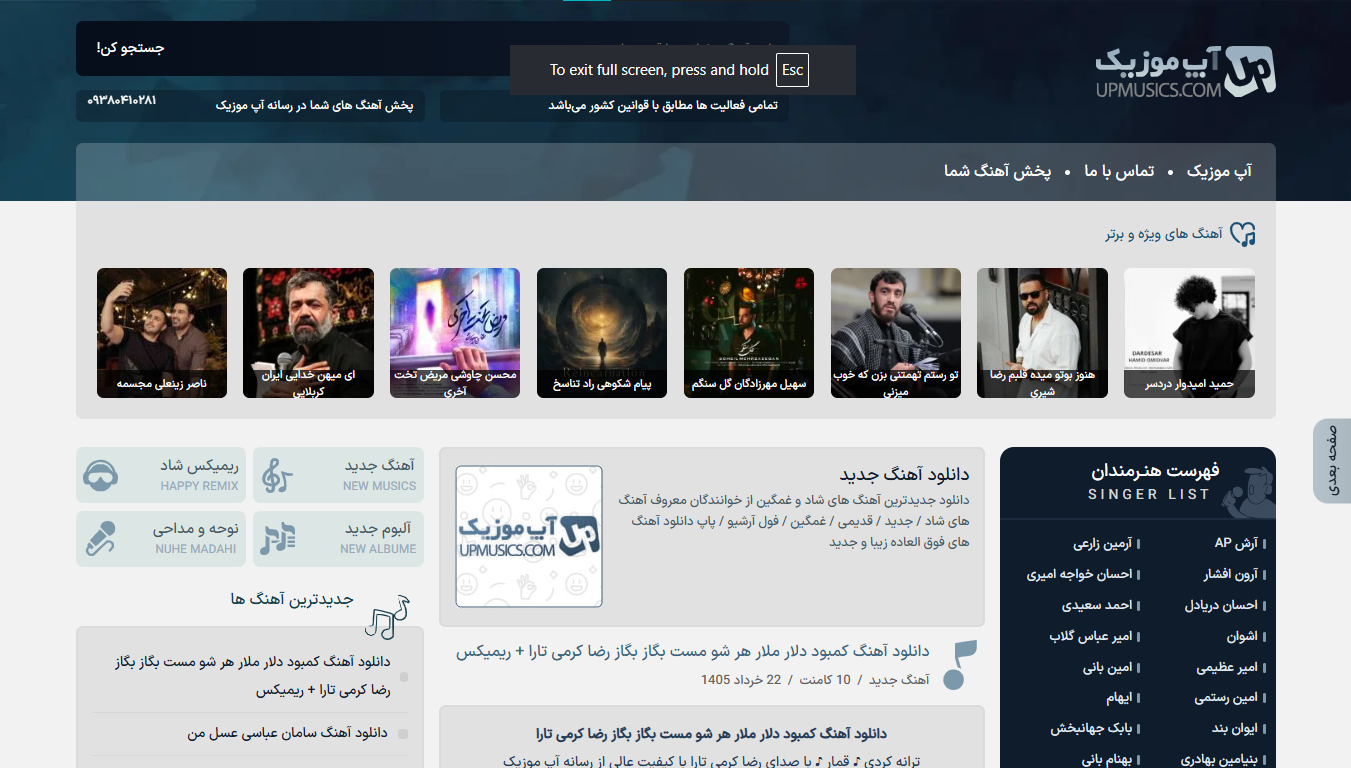Click the microphone «نوحه و مداحی» NUHE MADAHI icon
Image resolution: width=1351 pixels, height=768 pixels.
pyautogui.click(x=100, y=538)
